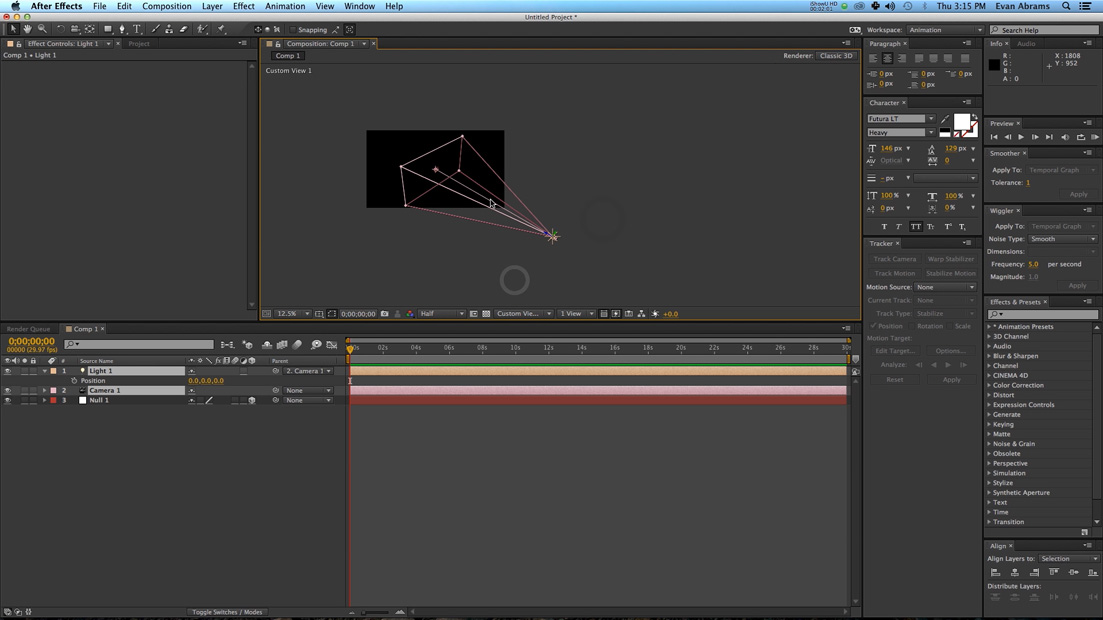Apply the Wiggler settings
Image resolution: width=1103 pixels, height=620 pixels.
(x=1078, y=285)
